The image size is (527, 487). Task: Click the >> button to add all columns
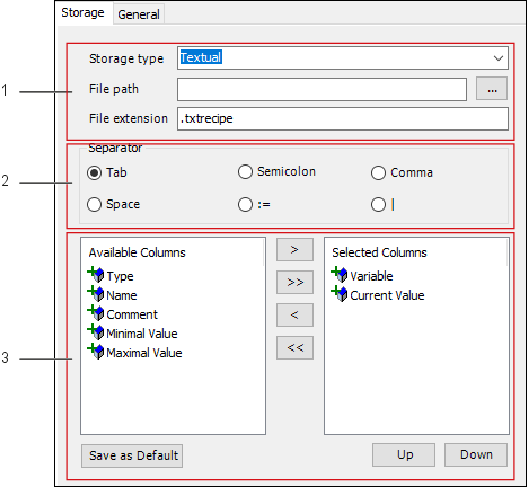[295, 282]
